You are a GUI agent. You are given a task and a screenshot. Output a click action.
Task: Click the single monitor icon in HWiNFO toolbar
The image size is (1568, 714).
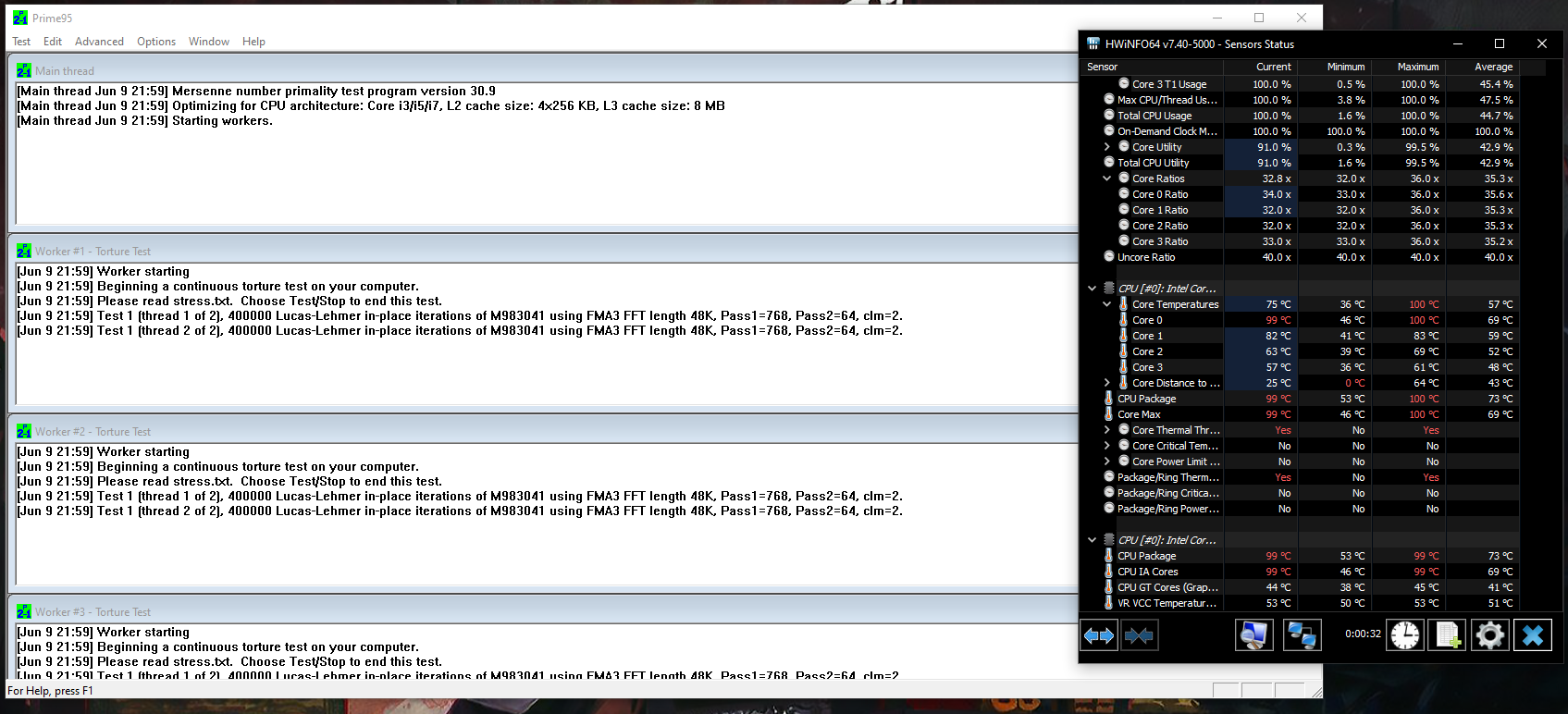(1254, 635)
